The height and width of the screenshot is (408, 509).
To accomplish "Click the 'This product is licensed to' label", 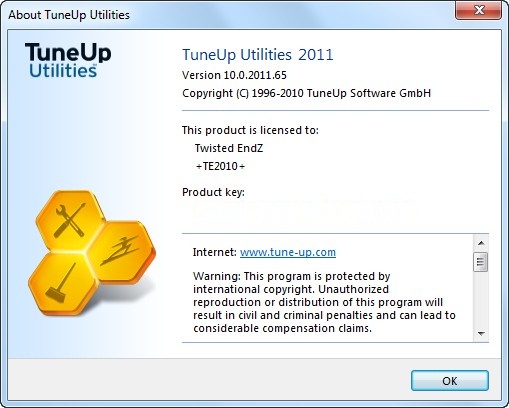I will pyautogui.click(x=250, y=130).
